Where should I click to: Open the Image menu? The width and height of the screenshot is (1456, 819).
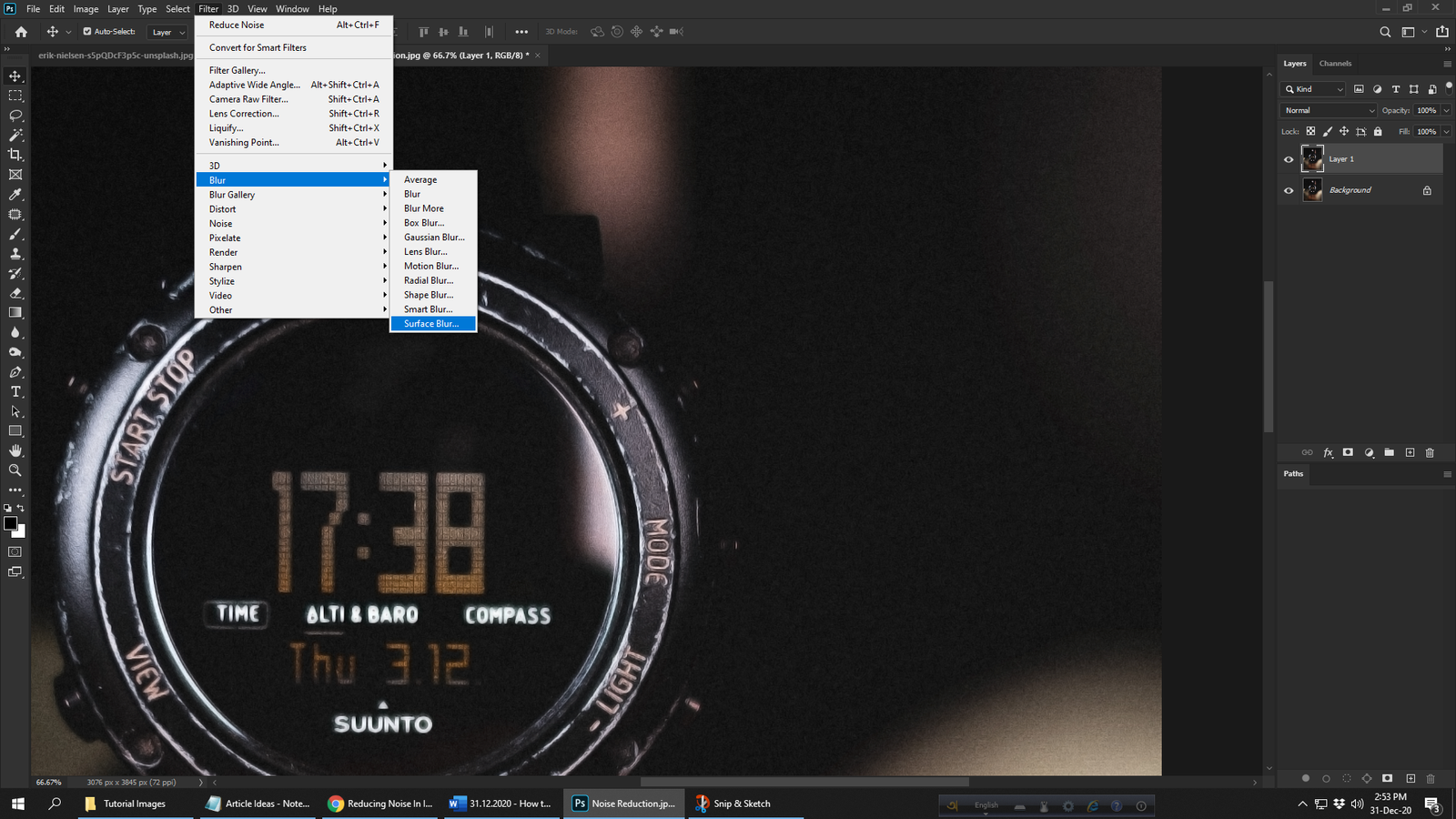click(86, 9)
